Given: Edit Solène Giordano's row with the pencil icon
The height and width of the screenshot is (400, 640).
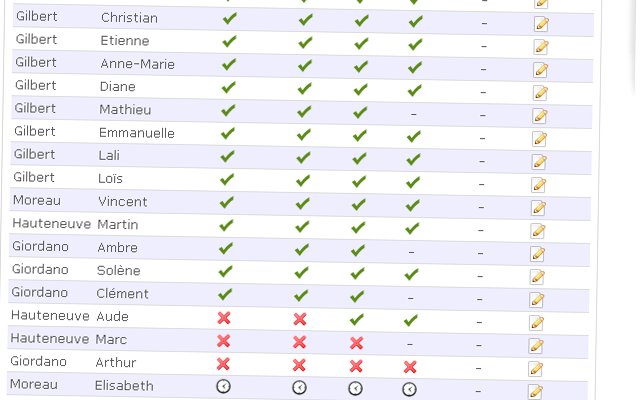Looking at the screenshot, I should [538, 276].
